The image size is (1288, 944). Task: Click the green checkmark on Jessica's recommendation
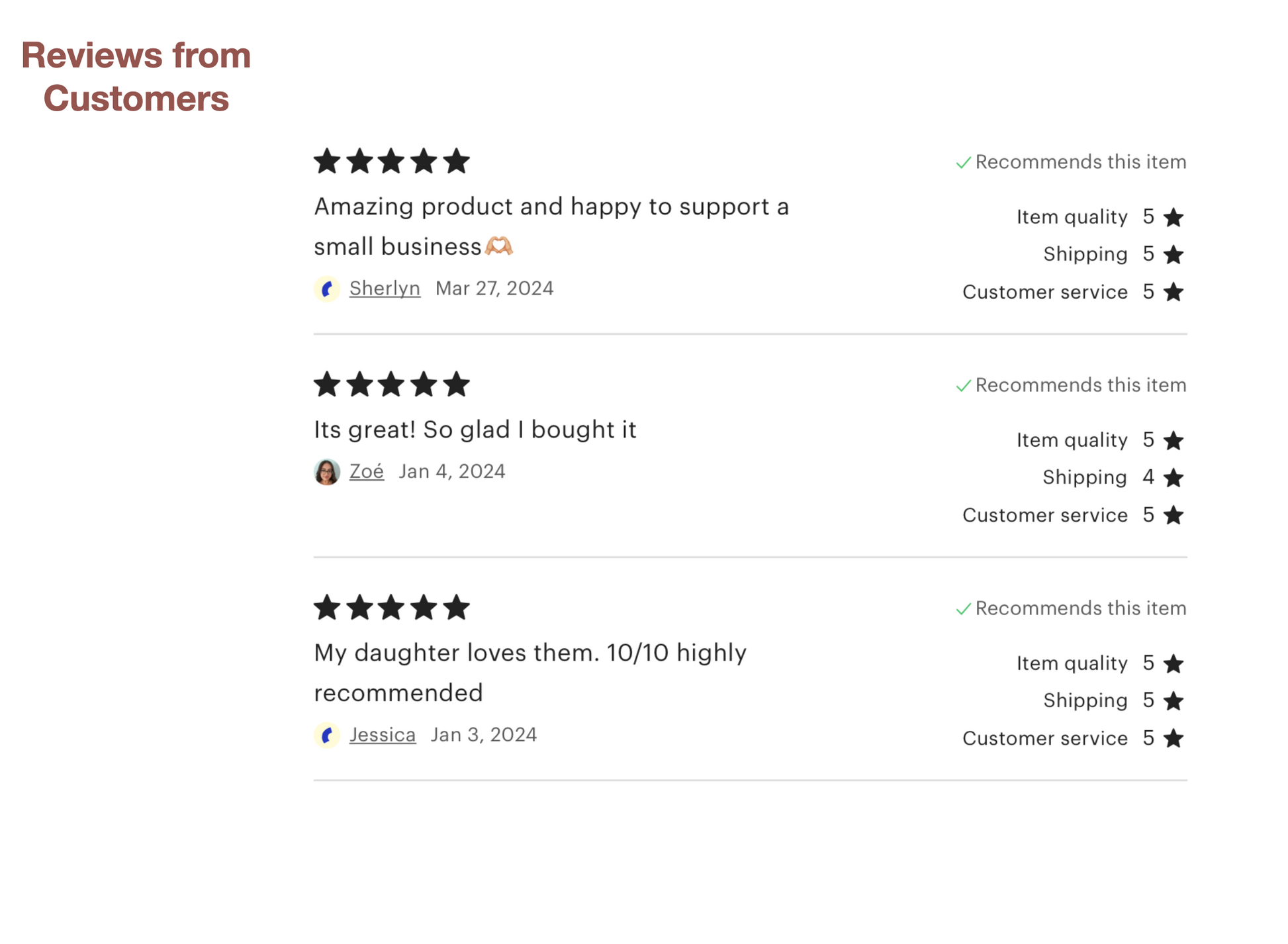[x=963, y=608]
